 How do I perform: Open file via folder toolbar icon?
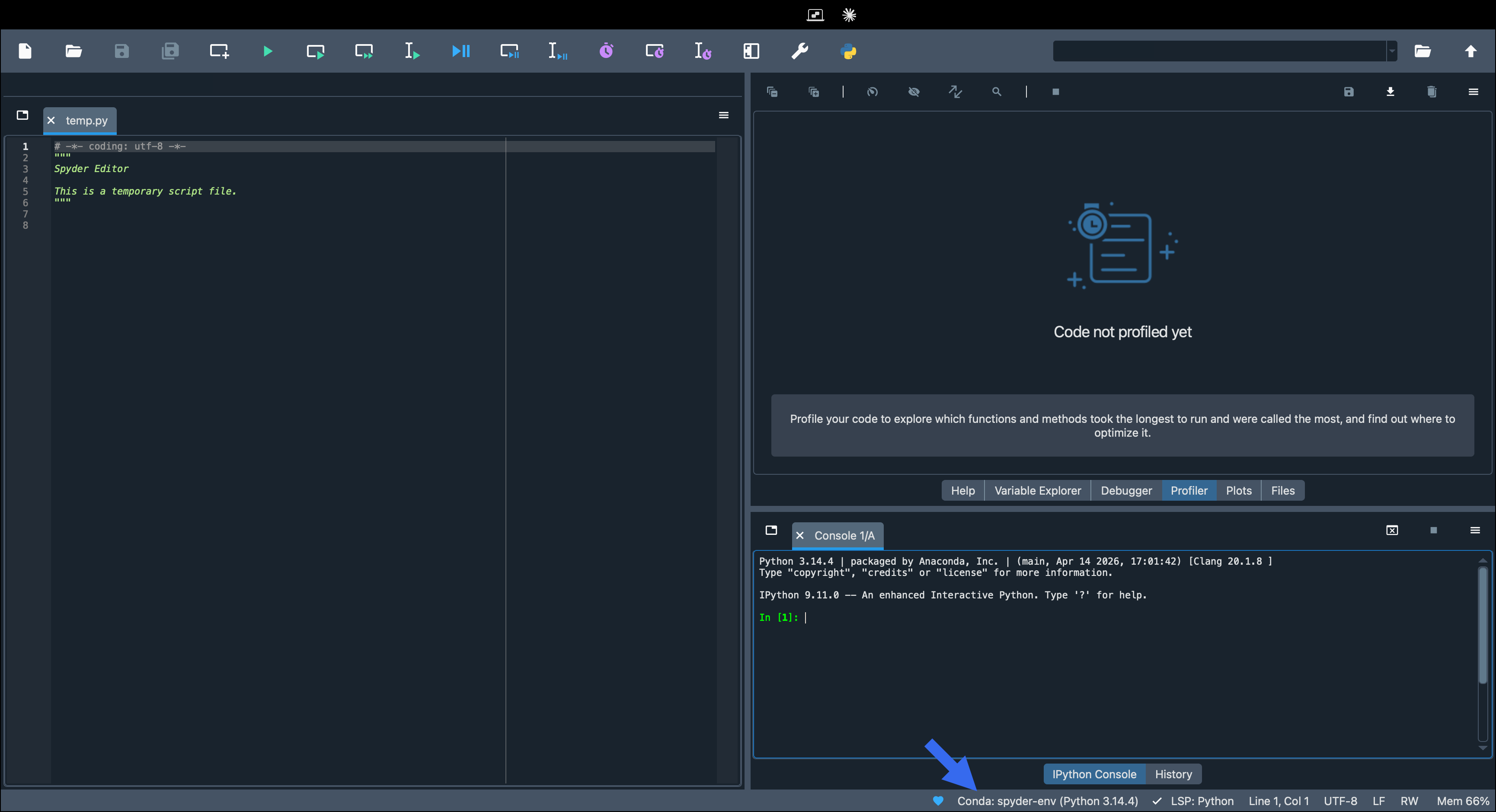click(73, 51)
